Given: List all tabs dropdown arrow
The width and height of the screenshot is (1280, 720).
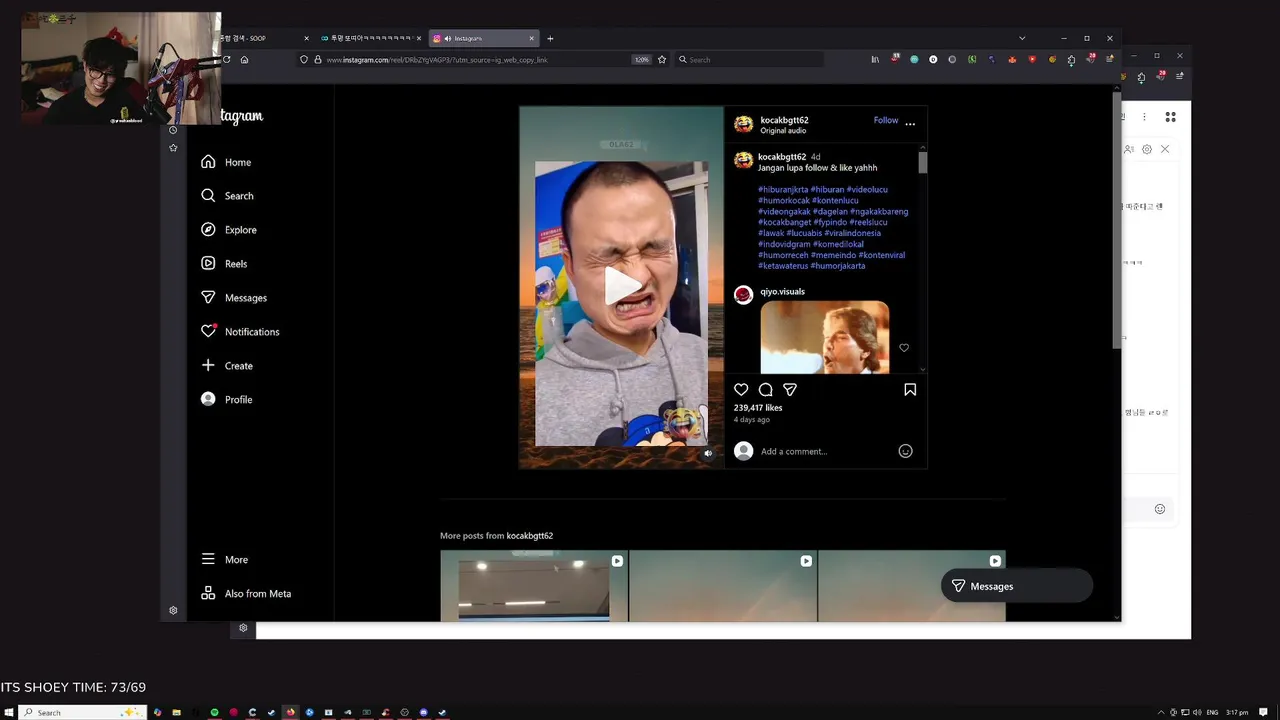Looking at the screenshot, I should (1022, 38).
